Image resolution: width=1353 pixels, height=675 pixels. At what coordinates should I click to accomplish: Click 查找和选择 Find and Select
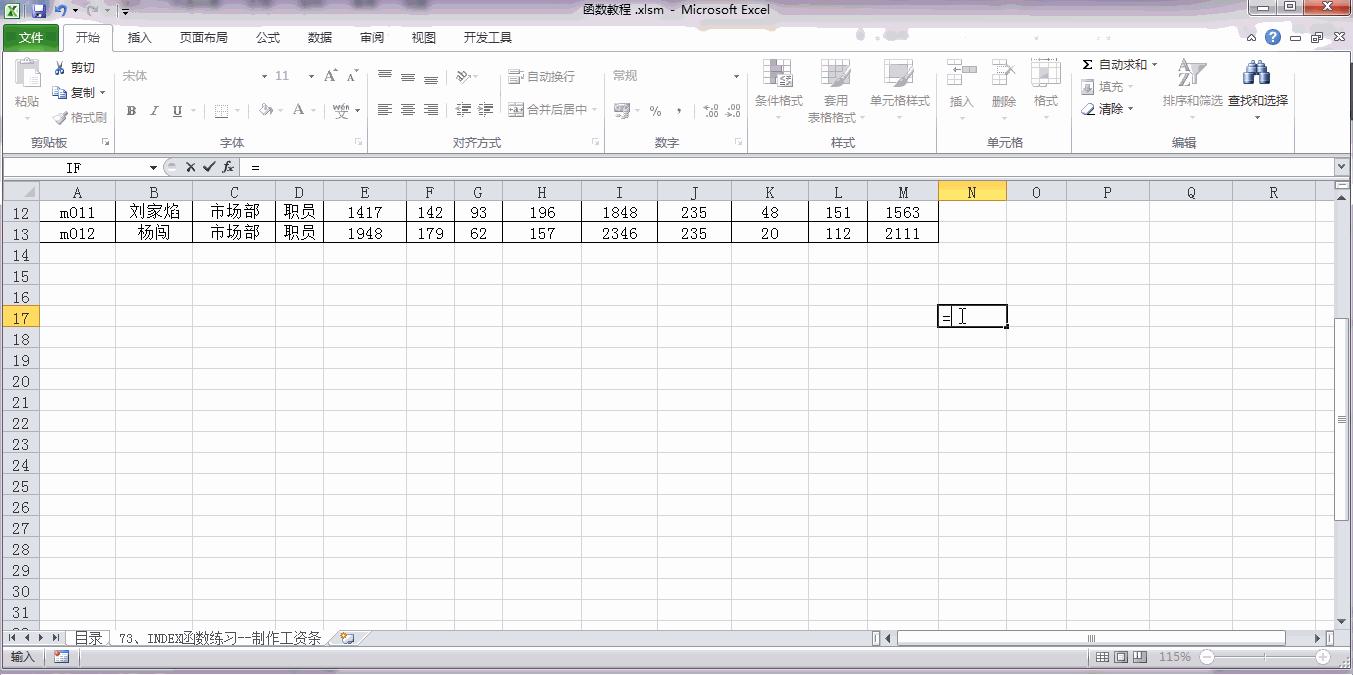coord(1256,86)
